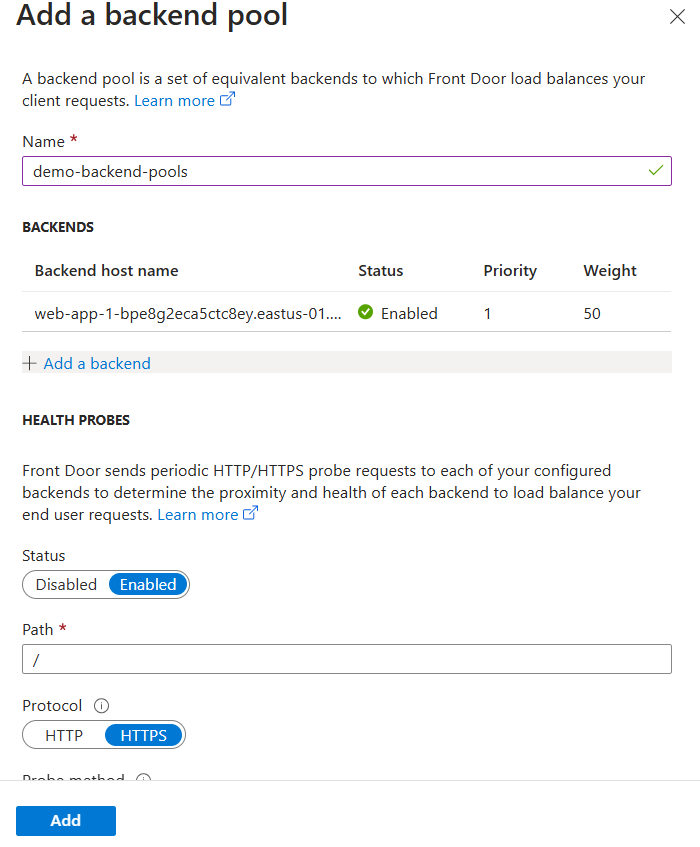Select the web-app-1 backend host row

tap(188, 313)
